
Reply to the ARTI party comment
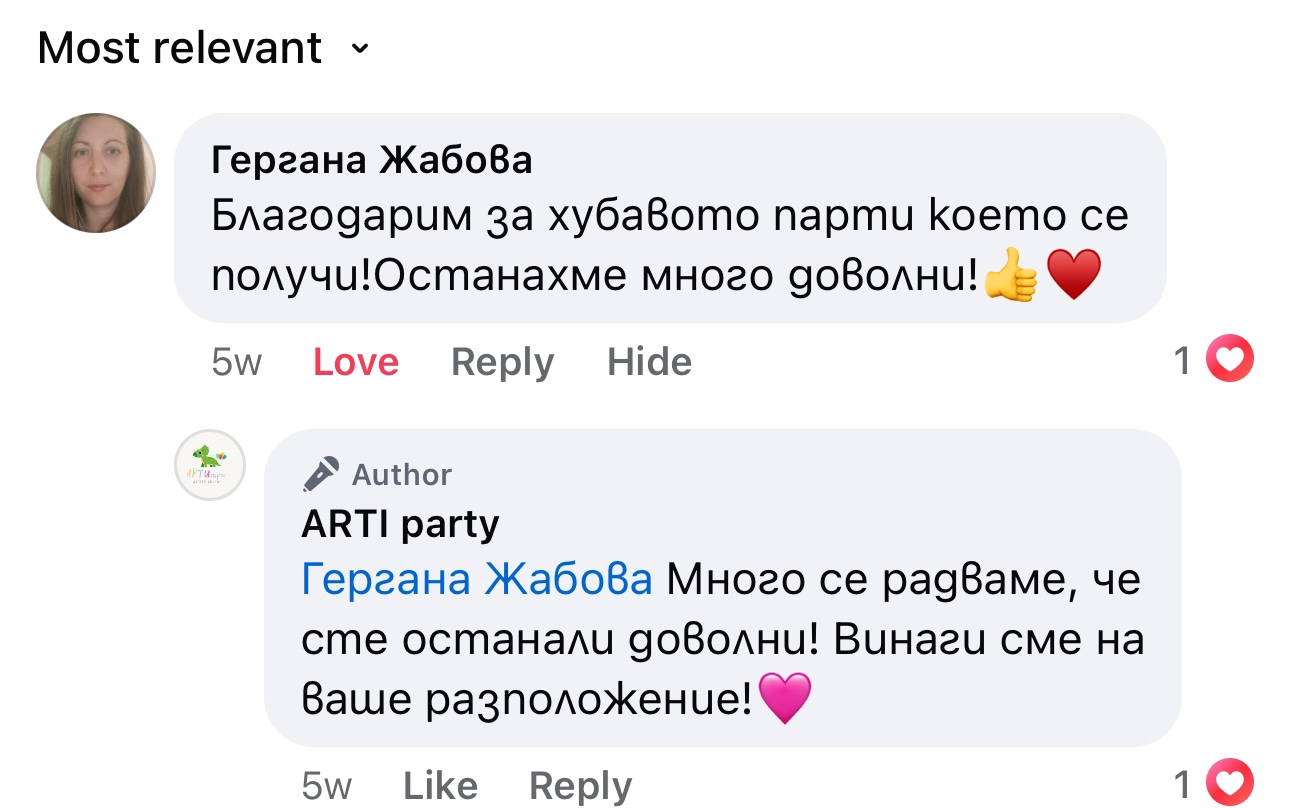point(580,786)
